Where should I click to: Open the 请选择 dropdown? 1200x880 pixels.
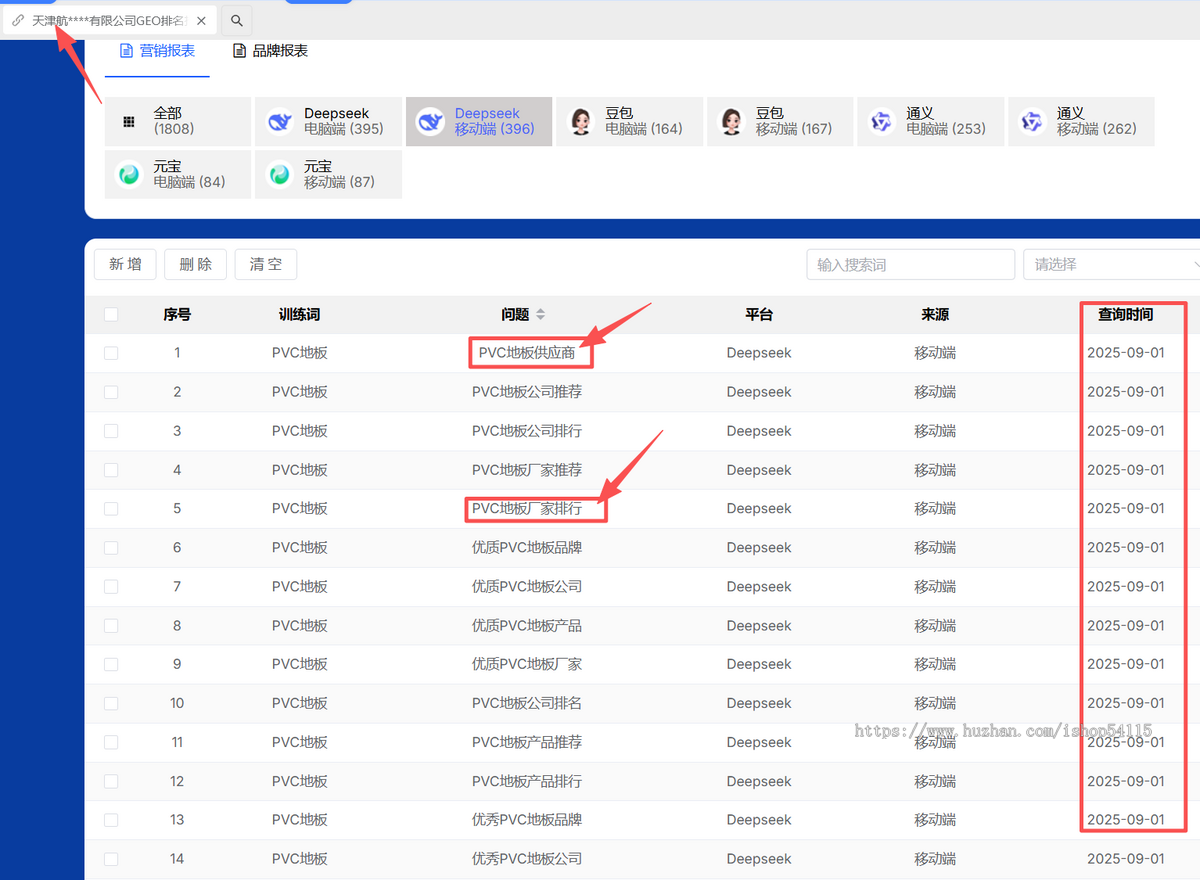[1112, 264]
